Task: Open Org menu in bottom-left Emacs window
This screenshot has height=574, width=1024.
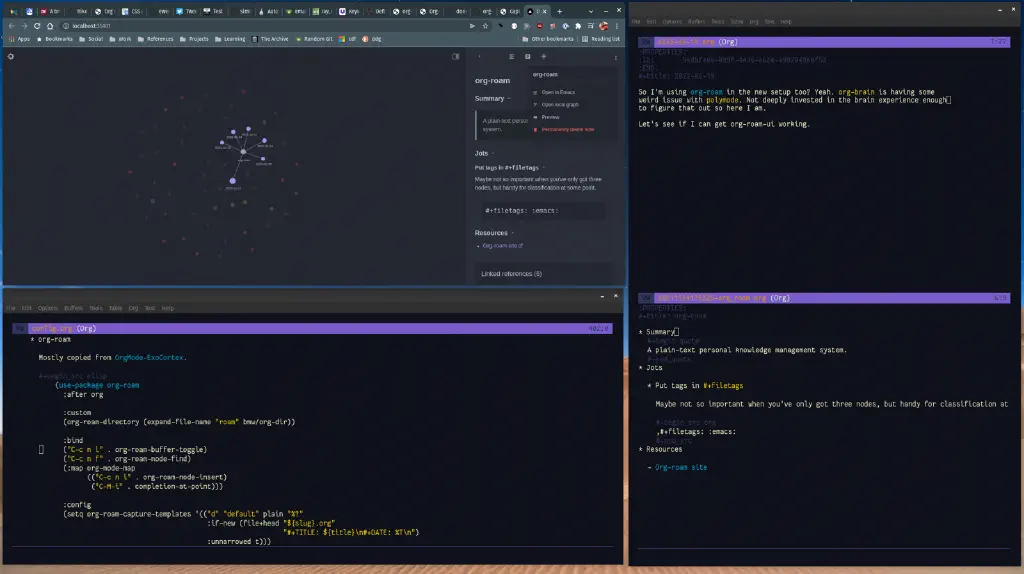Action: click(133, 308)
